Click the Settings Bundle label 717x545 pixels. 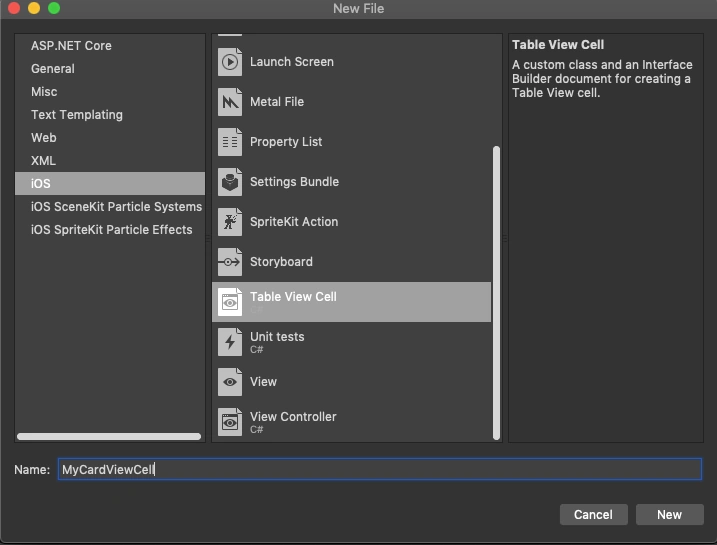pos(294,182)
